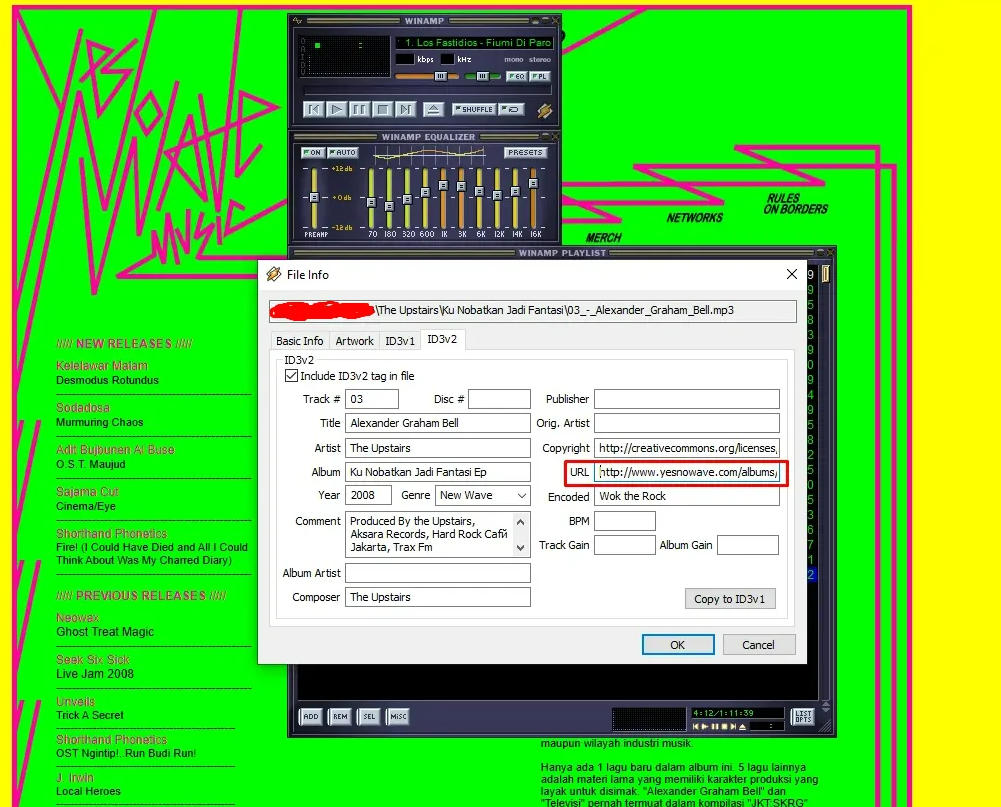Image resolution: width=1001 pixels, height=807 pixels.
Task: Click into the Album Artist field
Action: click(437, 573)
